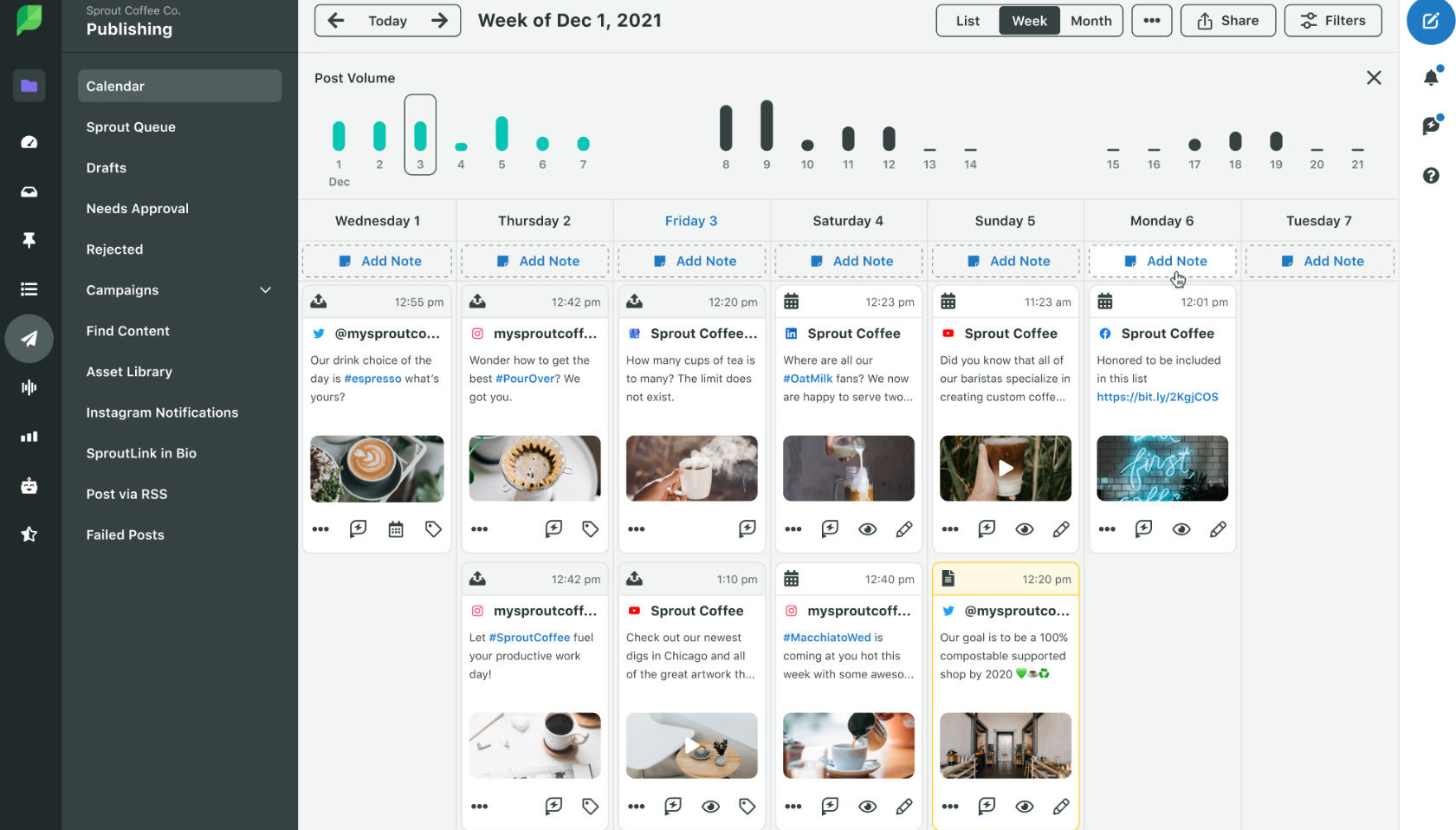Open the bit.ly/2KgjCOS link
The height and width of the screenshot is (830, 1456).
coord(1157,397)
